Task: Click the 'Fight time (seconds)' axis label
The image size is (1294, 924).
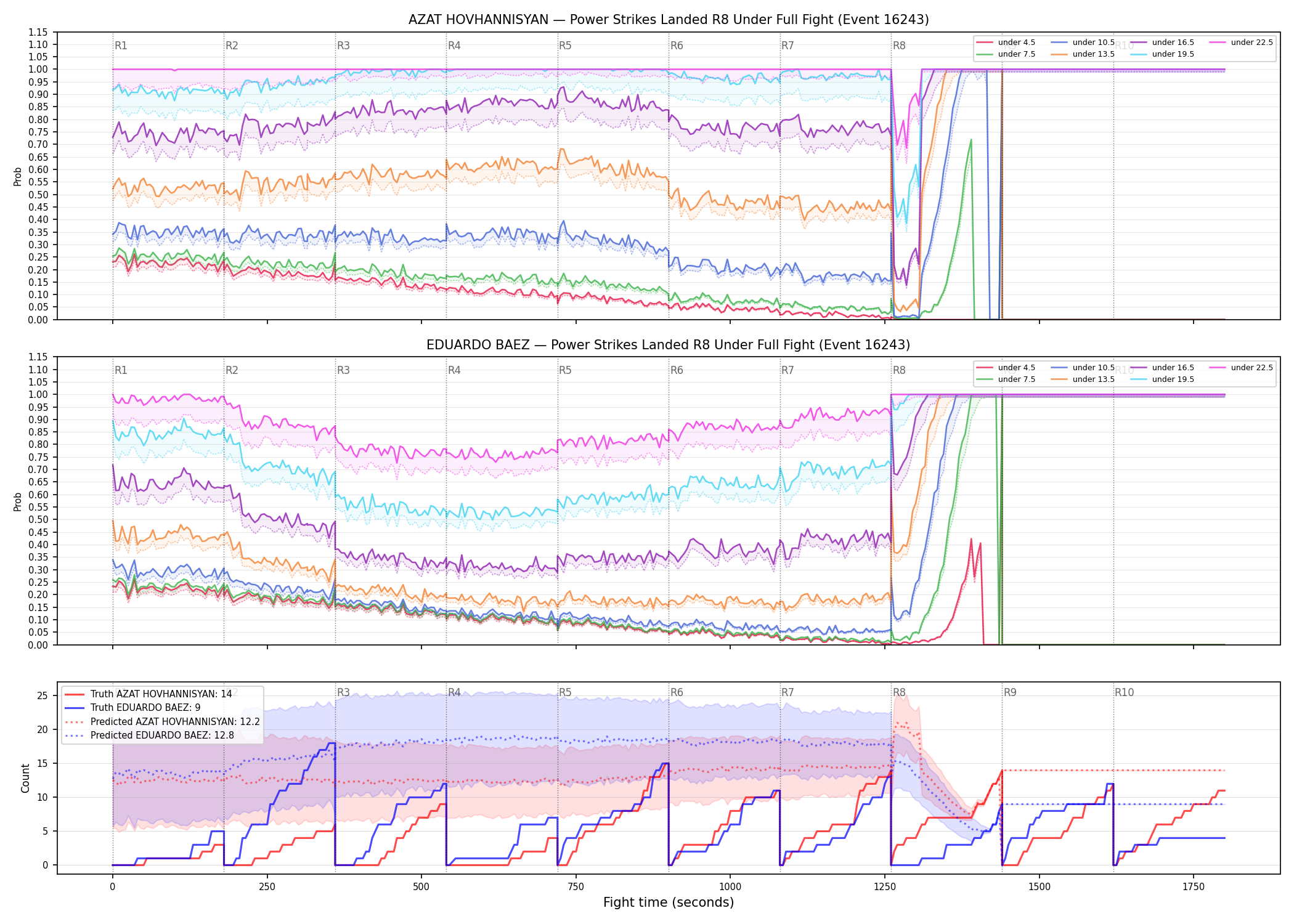Action: pos(669,902)
